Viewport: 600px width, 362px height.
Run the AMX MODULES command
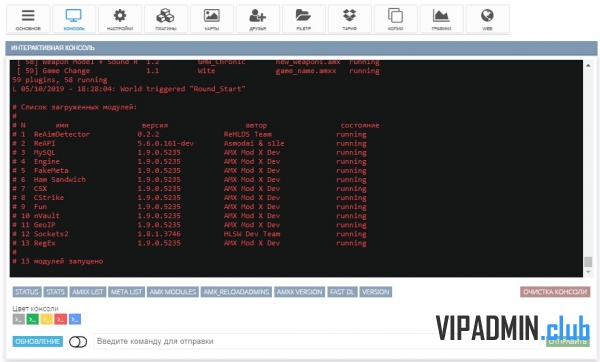click(173, 292)
